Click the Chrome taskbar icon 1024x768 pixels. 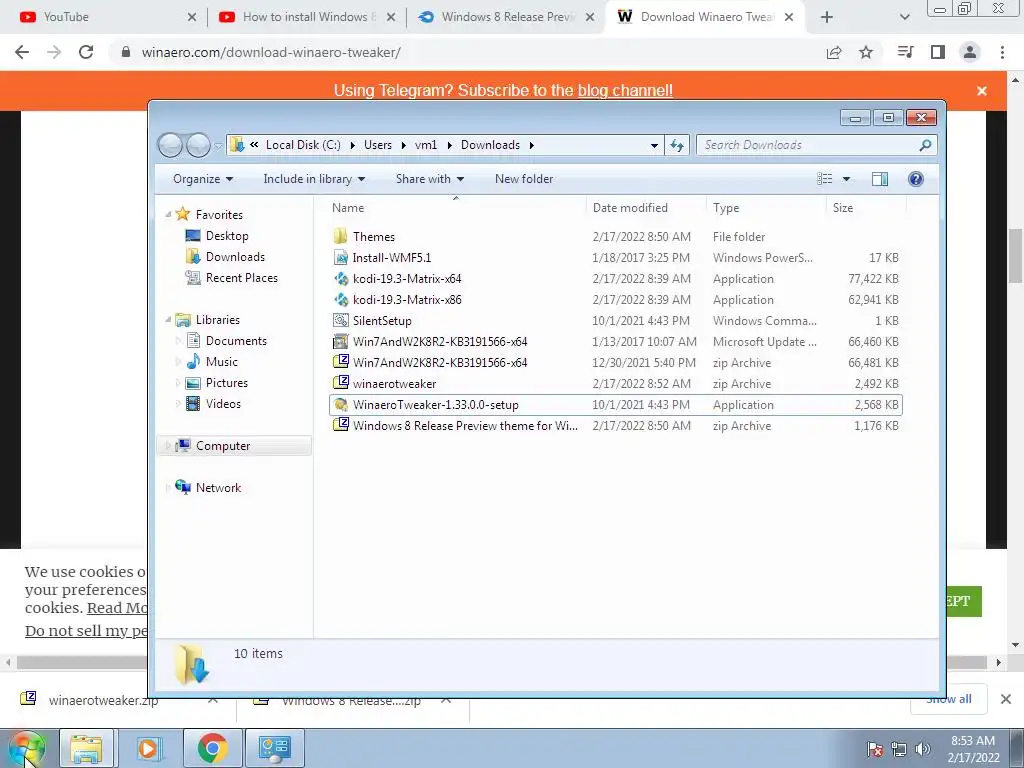(x=213, y=748)
